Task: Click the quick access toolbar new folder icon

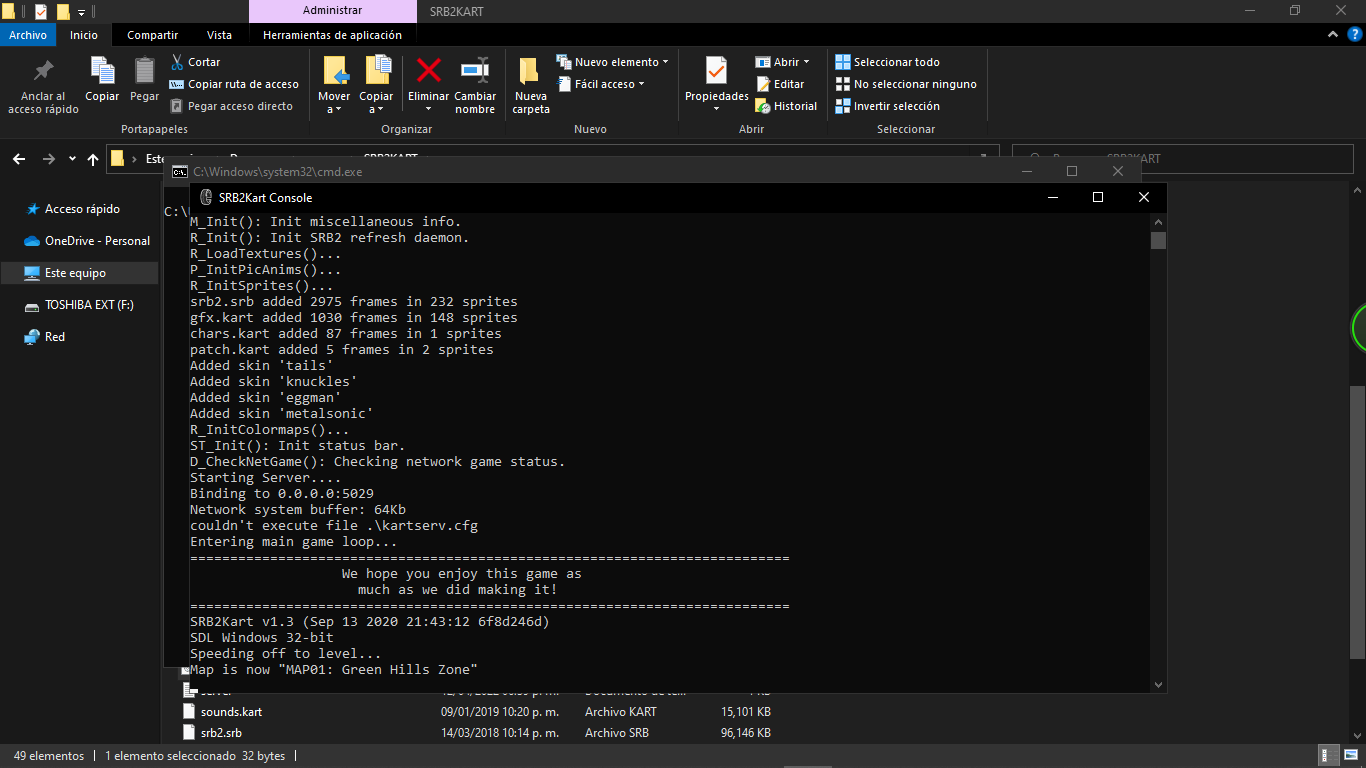Action: [63, 12]
